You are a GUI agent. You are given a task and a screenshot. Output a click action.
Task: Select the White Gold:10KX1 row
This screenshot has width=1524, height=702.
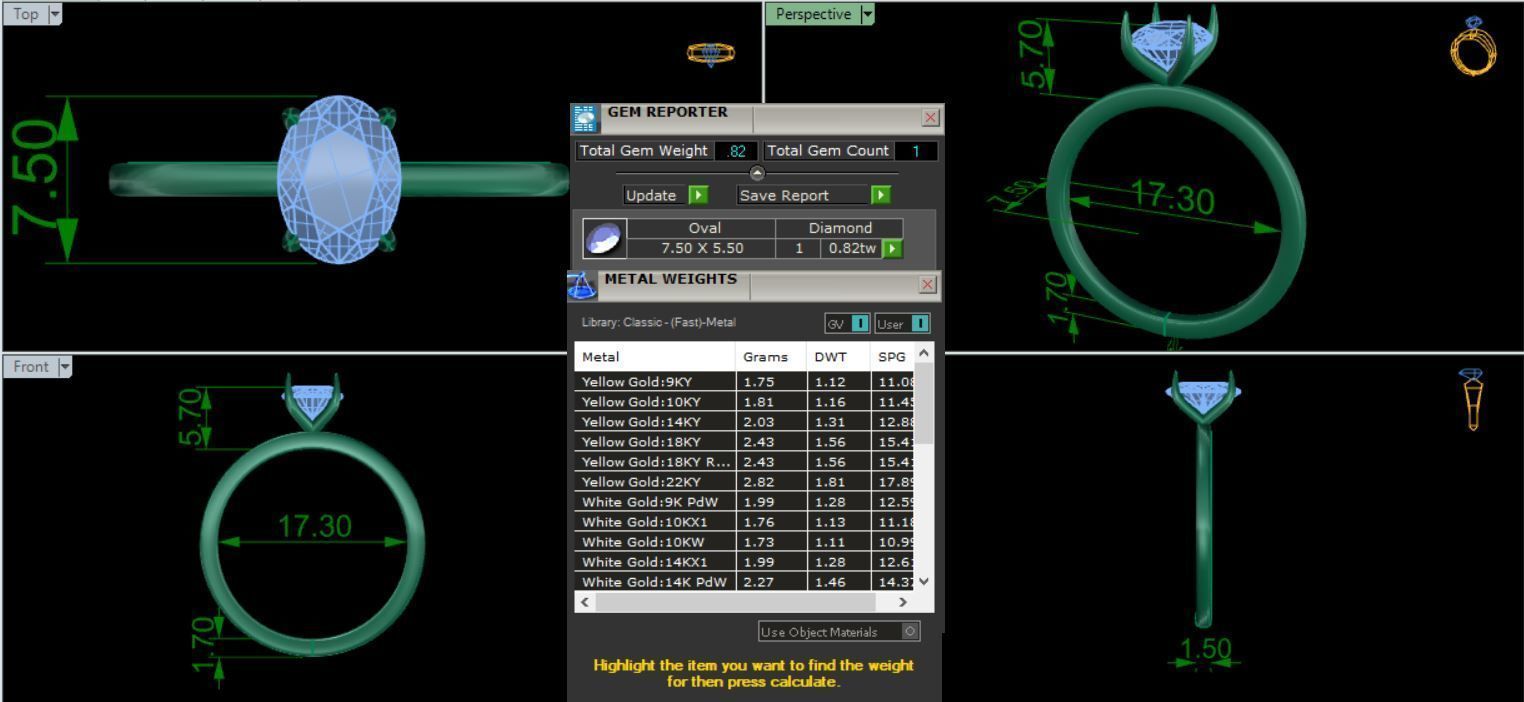[744, 522]
